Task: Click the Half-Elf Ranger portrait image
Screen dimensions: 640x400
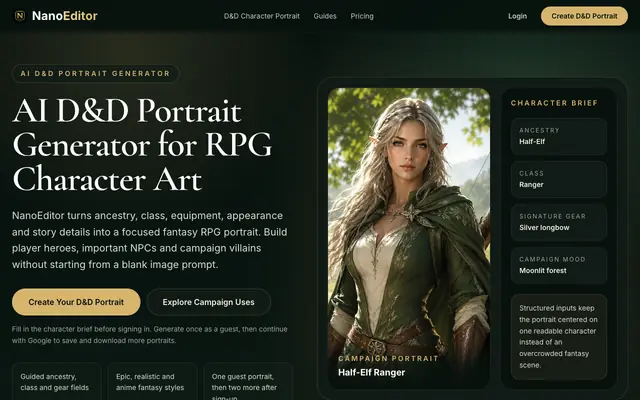Action: click(x=409, y=237)
